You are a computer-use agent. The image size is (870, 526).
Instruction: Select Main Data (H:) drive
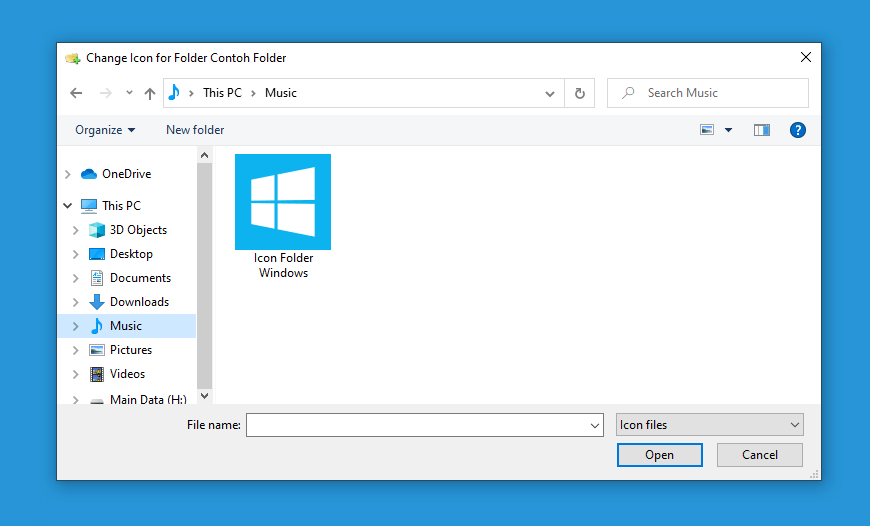(148, 399)
